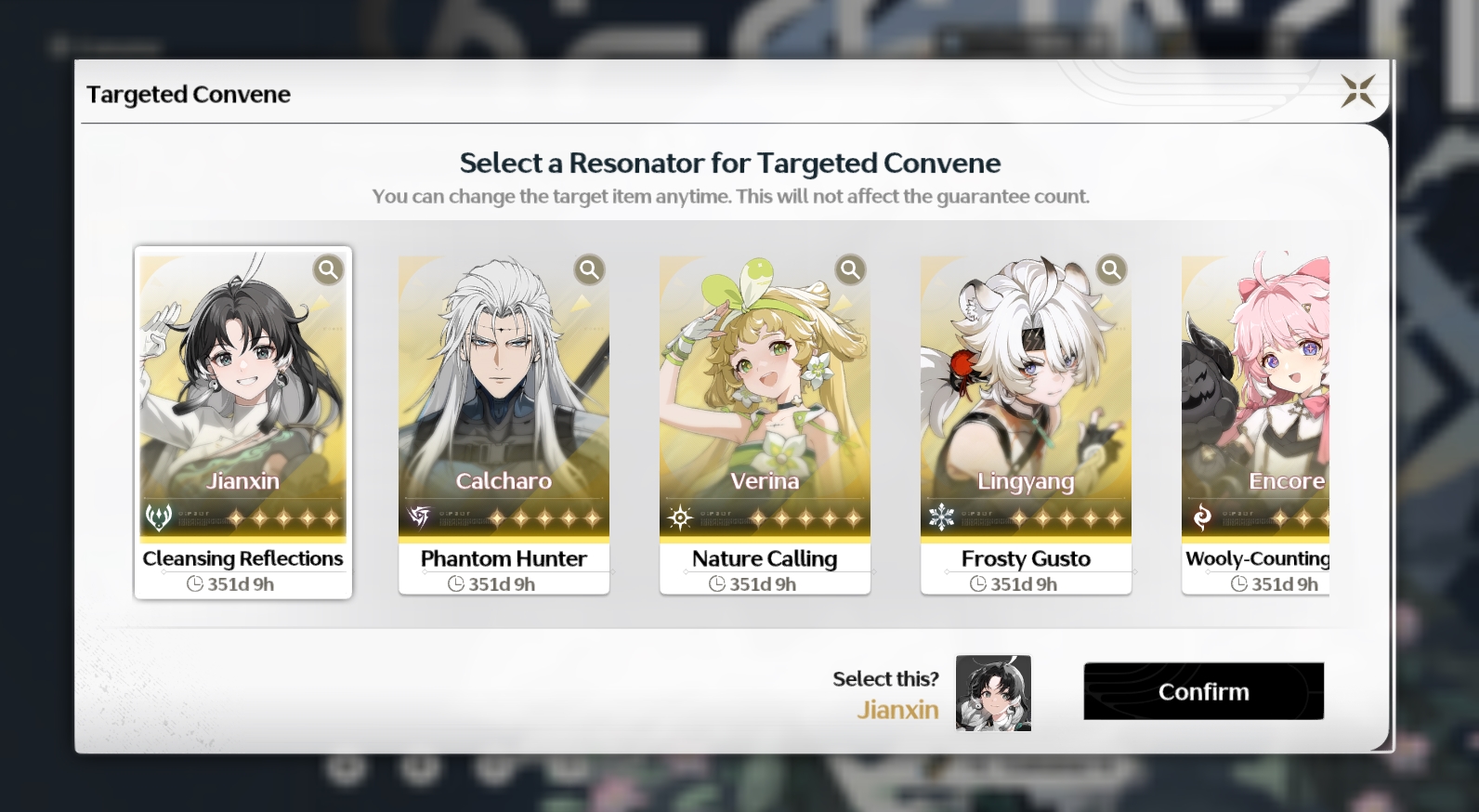
Task: Click Verina's Spectro element icon
Action: coord(680,517)
